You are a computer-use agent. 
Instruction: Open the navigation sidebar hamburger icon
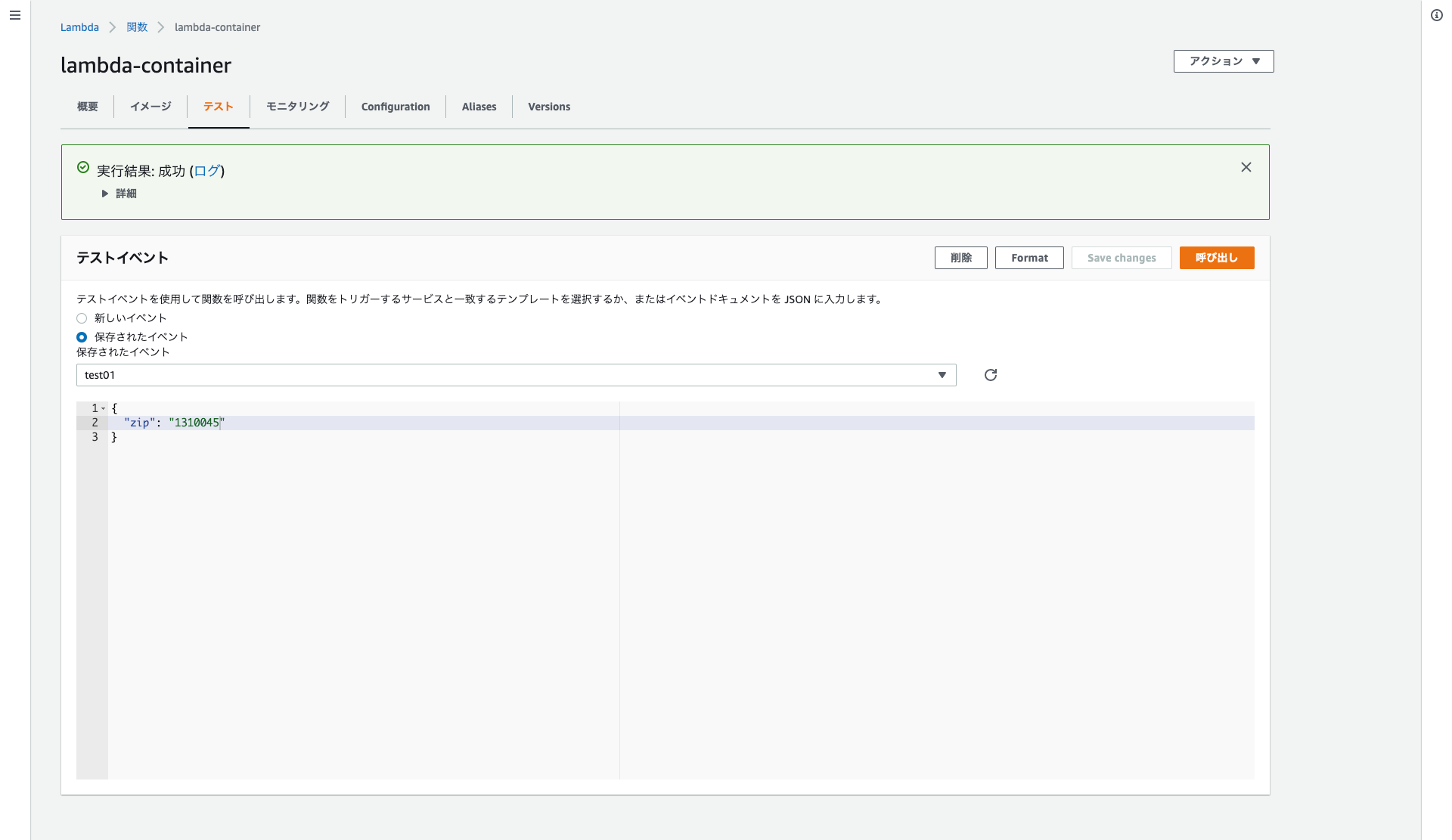coord(14,15)
